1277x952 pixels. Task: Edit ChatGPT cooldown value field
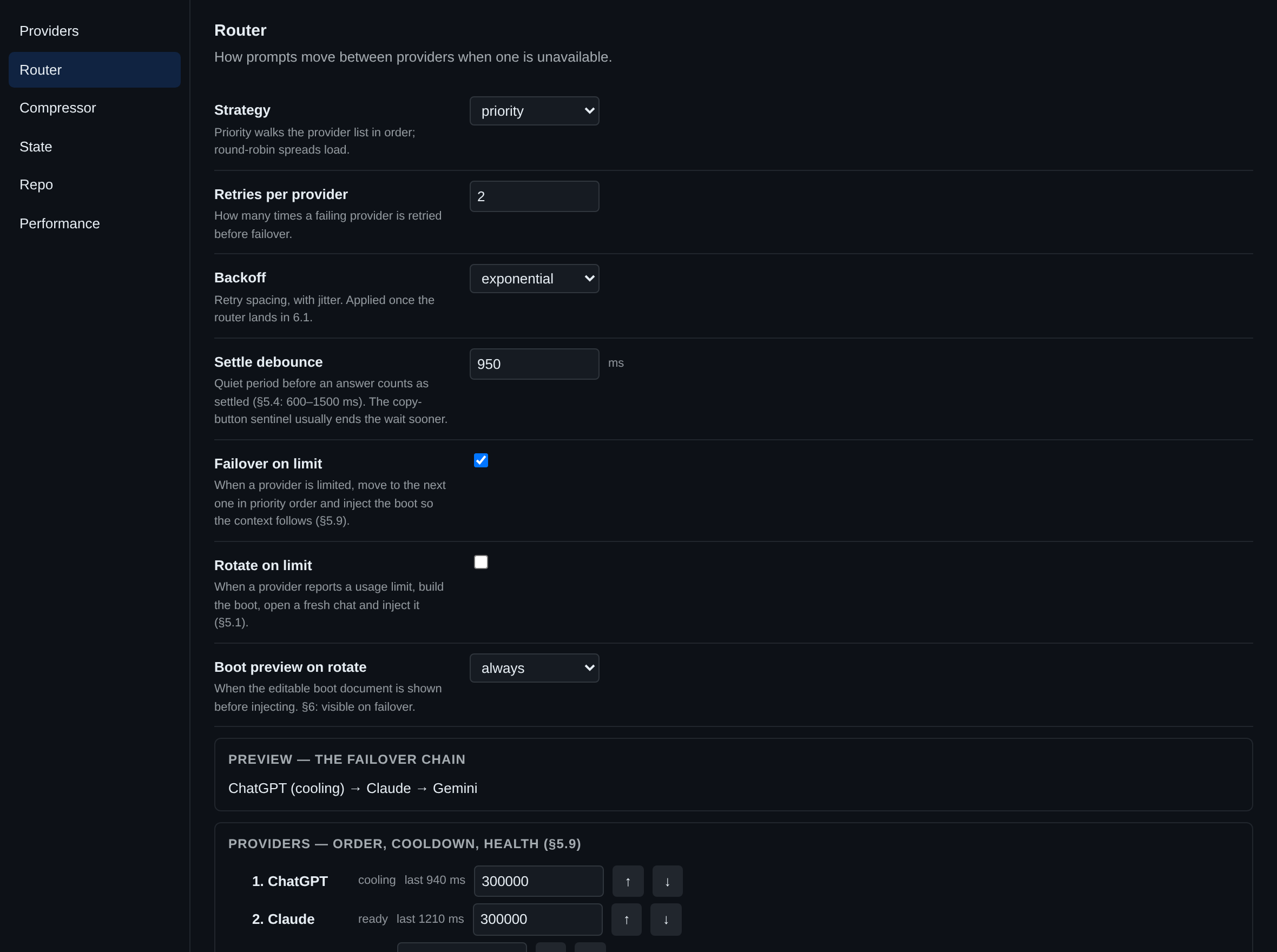pos(538,881)
